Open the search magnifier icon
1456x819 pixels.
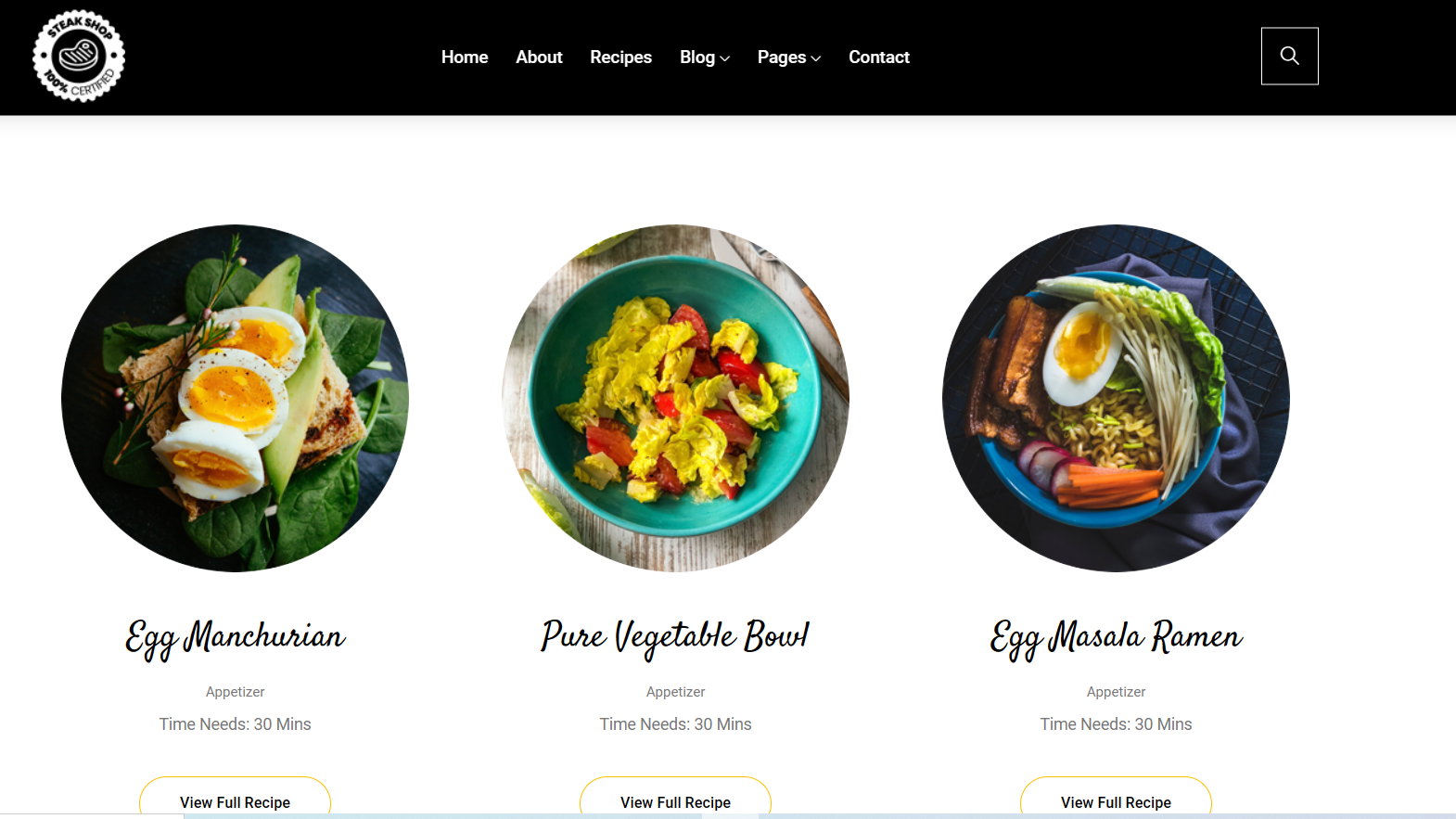1289,56
